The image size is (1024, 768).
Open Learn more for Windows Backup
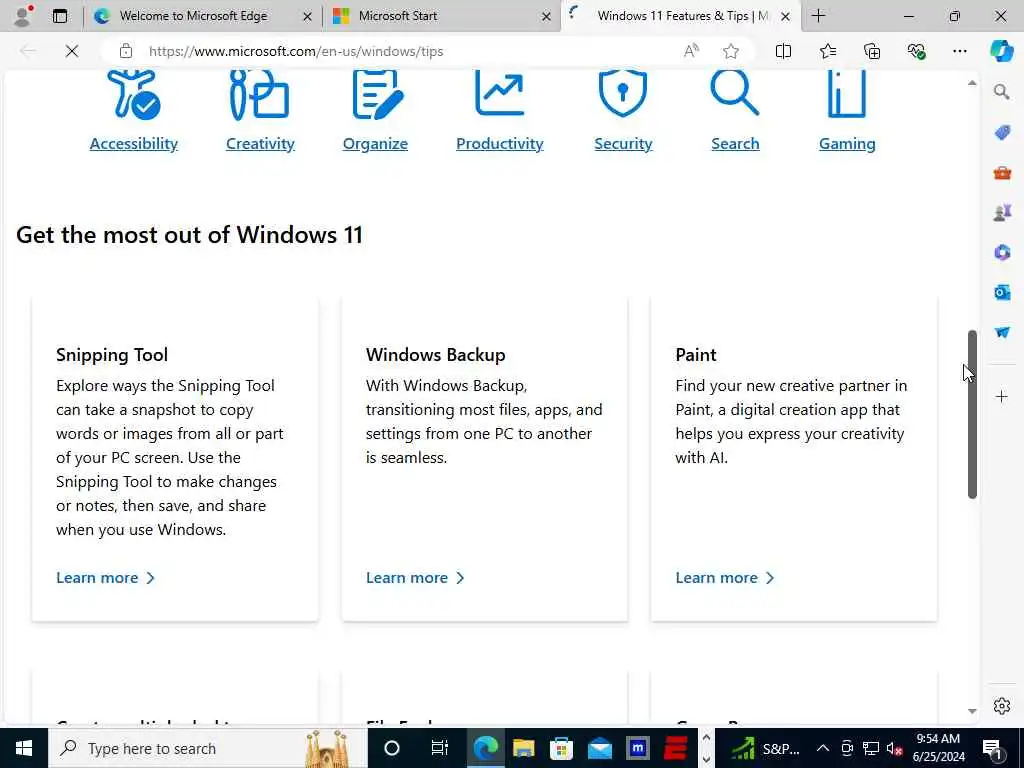pyautogui.click(x=415, y=578)
